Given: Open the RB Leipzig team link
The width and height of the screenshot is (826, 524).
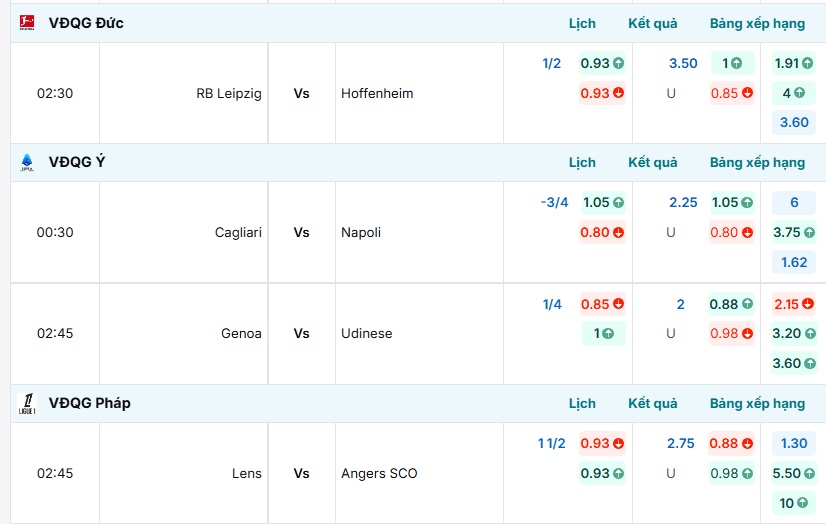Looking at the screenshot, I should [229, 93].
